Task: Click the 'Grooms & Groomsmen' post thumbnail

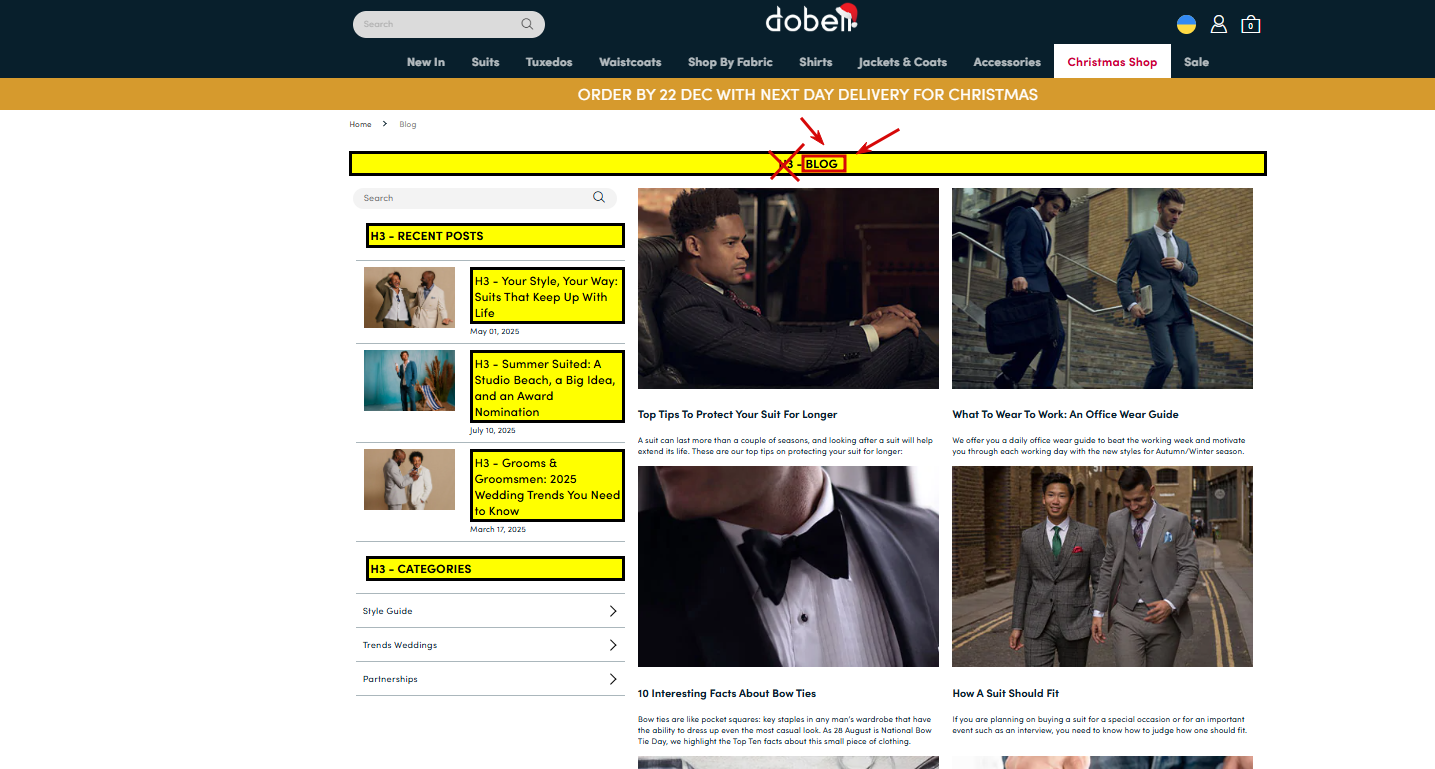Action: click(409, 479)
